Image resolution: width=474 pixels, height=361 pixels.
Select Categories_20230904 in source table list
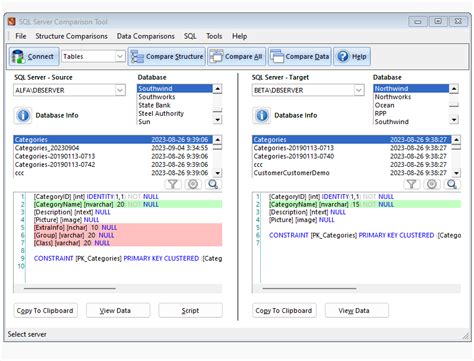[x=113, y=148]
